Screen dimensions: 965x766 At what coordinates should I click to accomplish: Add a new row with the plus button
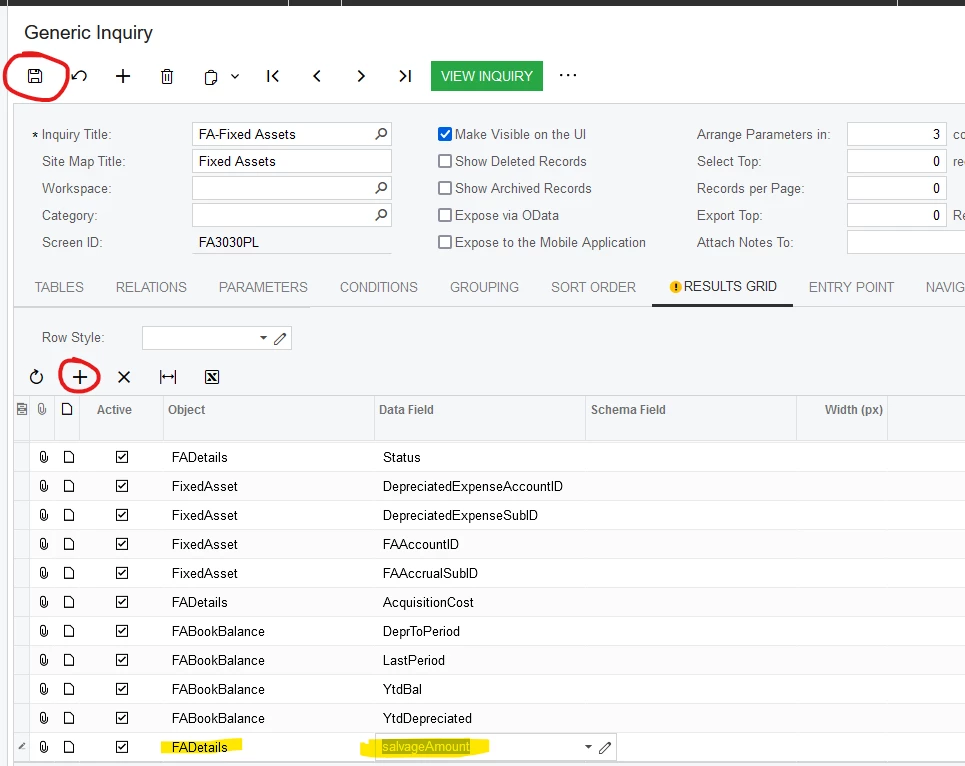pos(79,377)
